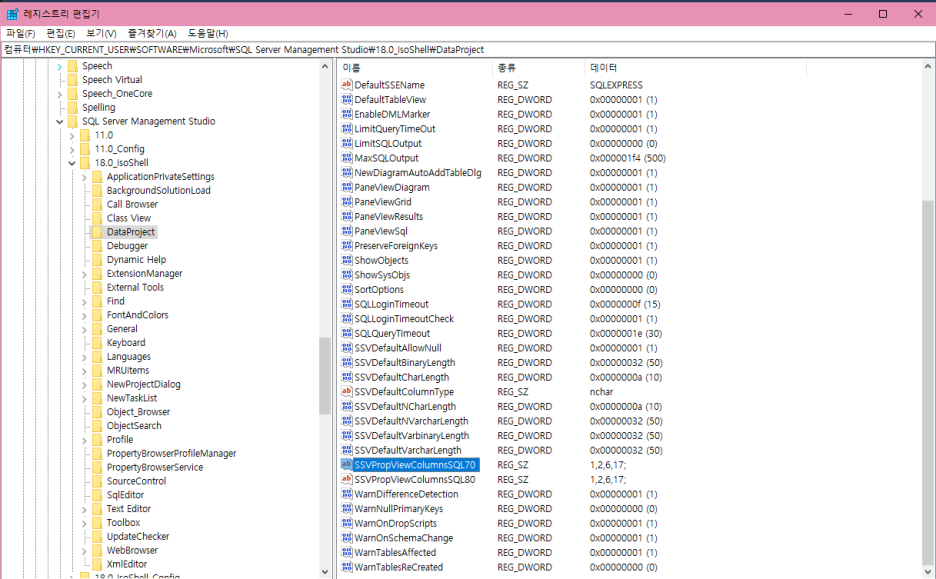Select the Call Browser tree key
Viewport: 936px width, 579px height.
(132, 204)
